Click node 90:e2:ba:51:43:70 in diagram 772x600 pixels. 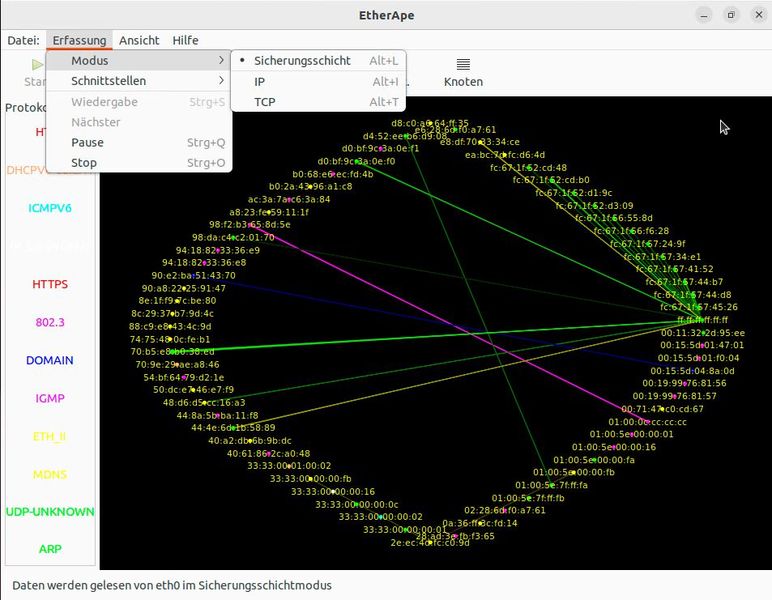[193, 276]
